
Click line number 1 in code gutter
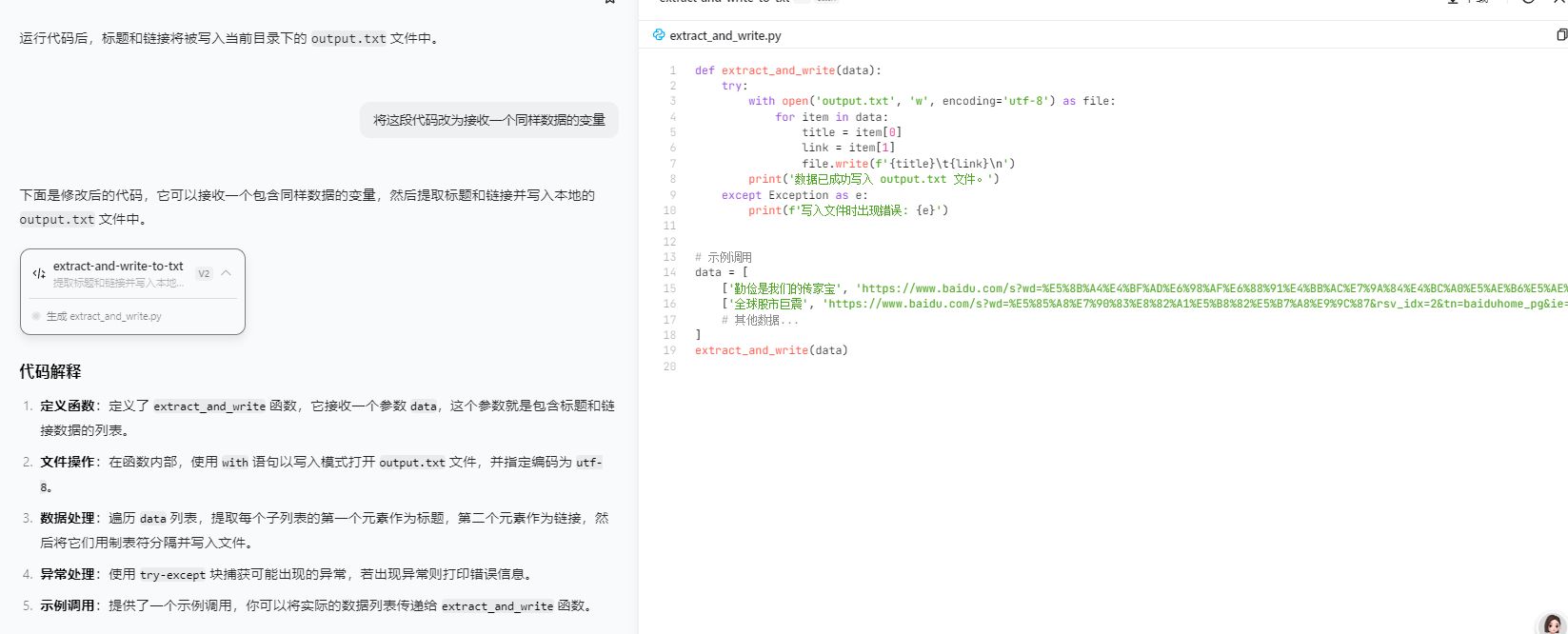click(x=672, y=70)
